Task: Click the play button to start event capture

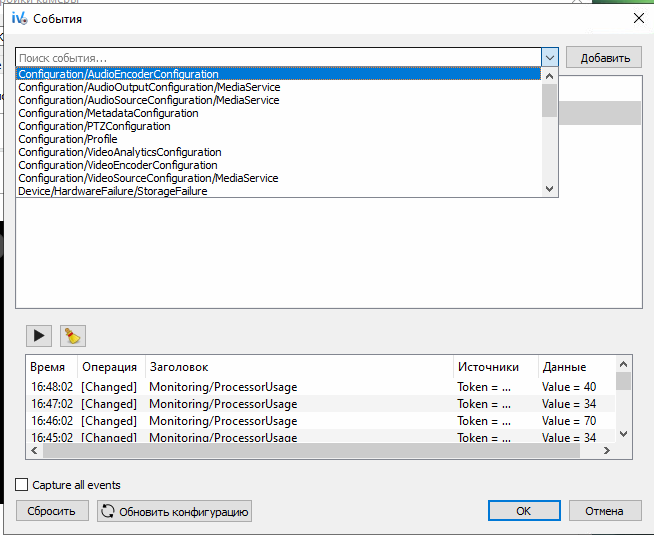Action: coord(39,336)
